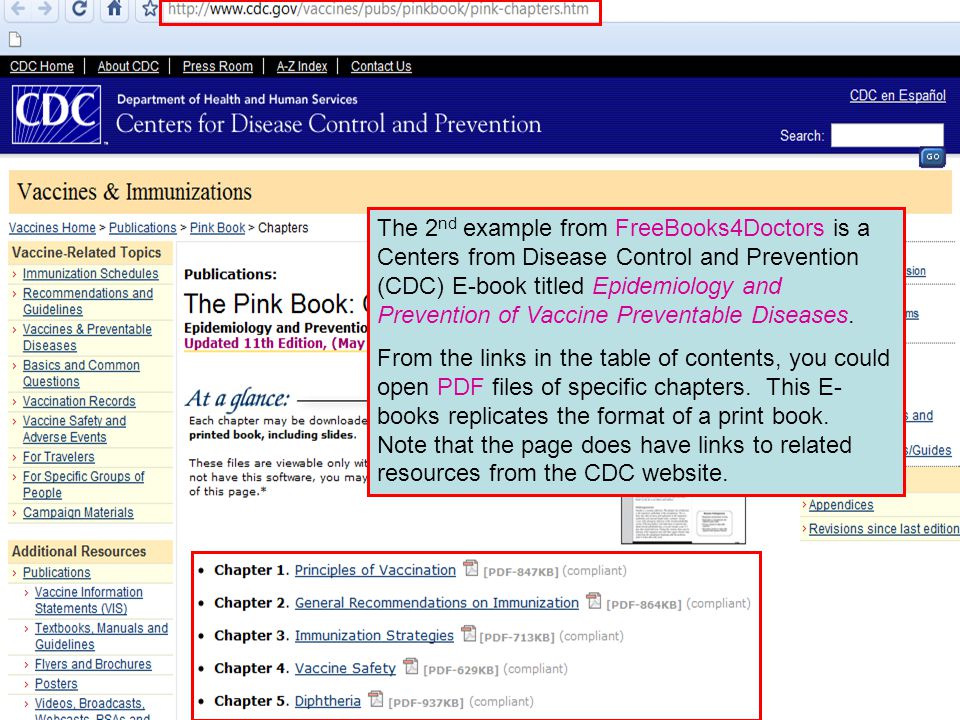This screenshot has height=720, width=960.
Task: Open Recommendations and Guidelines link
Action: (88, 301)
